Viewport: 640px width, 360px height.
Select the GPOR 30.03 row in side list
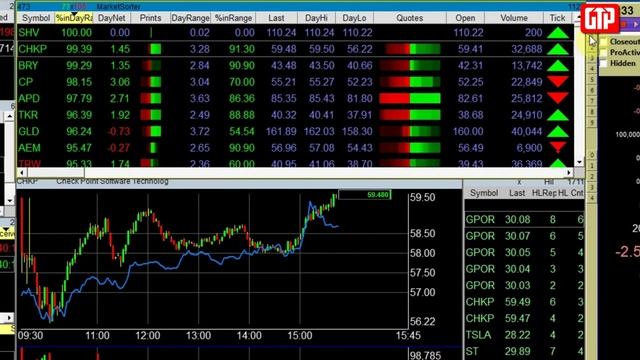(524, 285)
